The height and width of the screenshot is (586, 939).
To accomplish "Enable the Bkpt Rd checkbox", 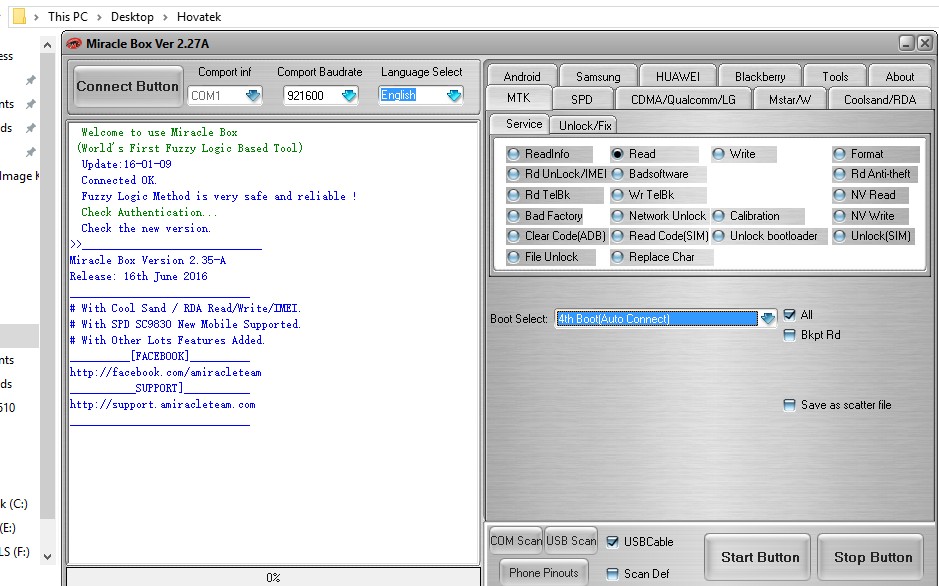I will [790, 335].
